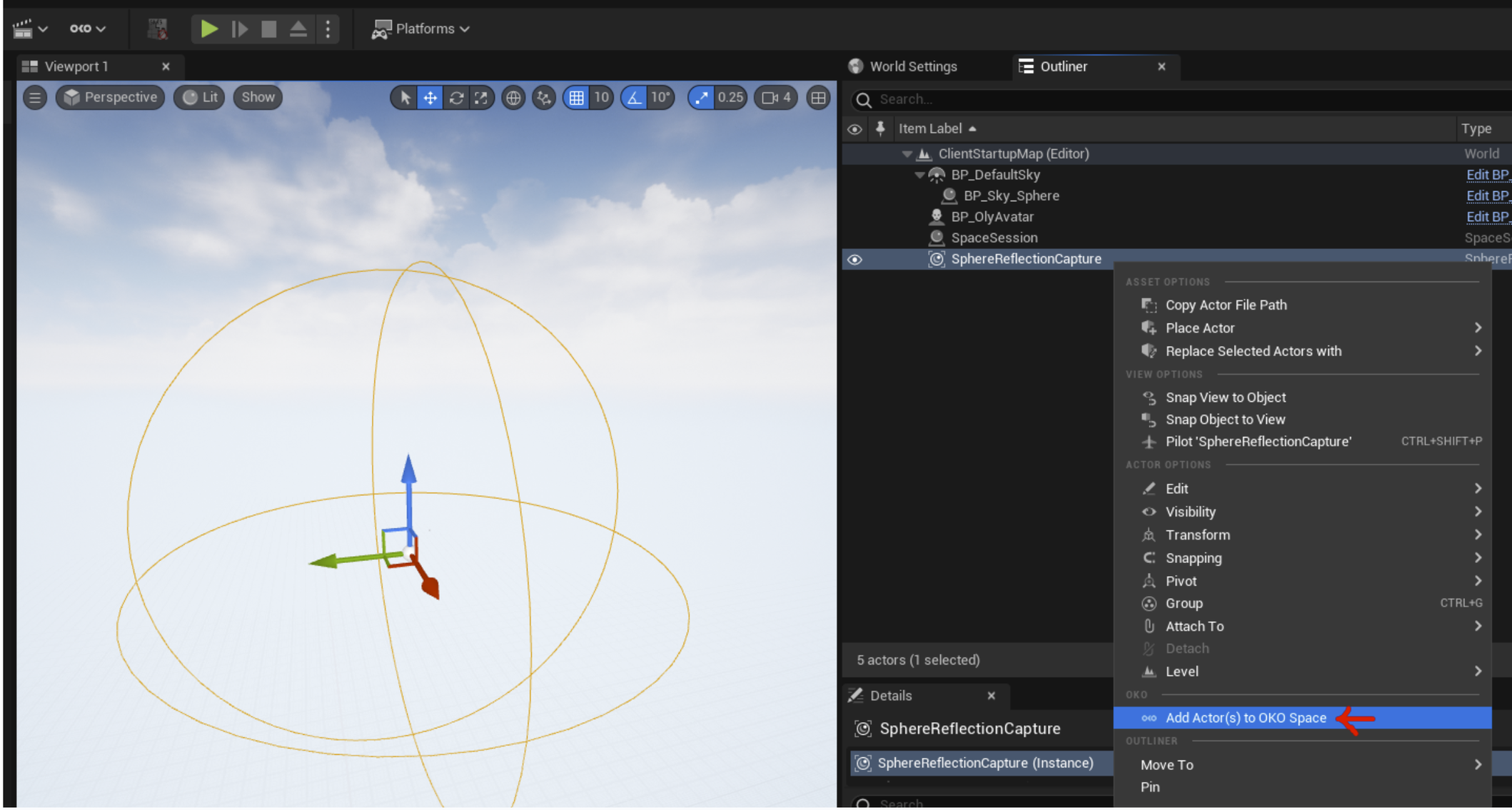Click the world coordinate system globe icon
Screen dimensions: 1512x810
point(513,98)
